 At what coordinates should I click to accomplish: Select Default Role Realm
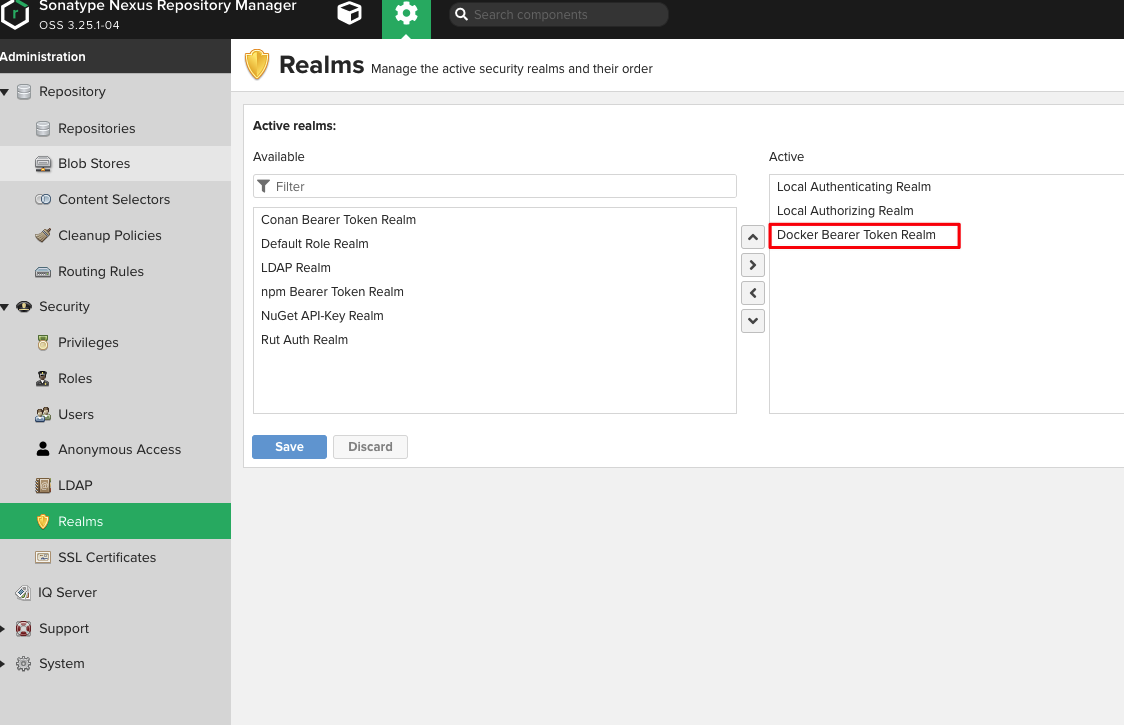(x=495, y=244)
